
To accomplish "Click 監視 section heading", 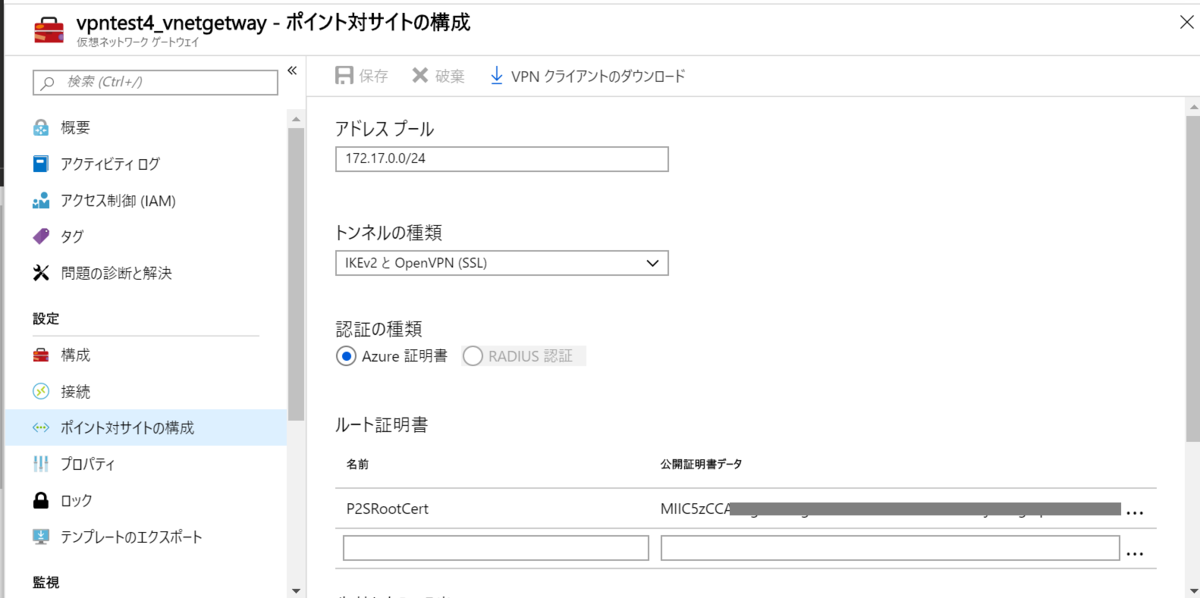I will [46, 581].
